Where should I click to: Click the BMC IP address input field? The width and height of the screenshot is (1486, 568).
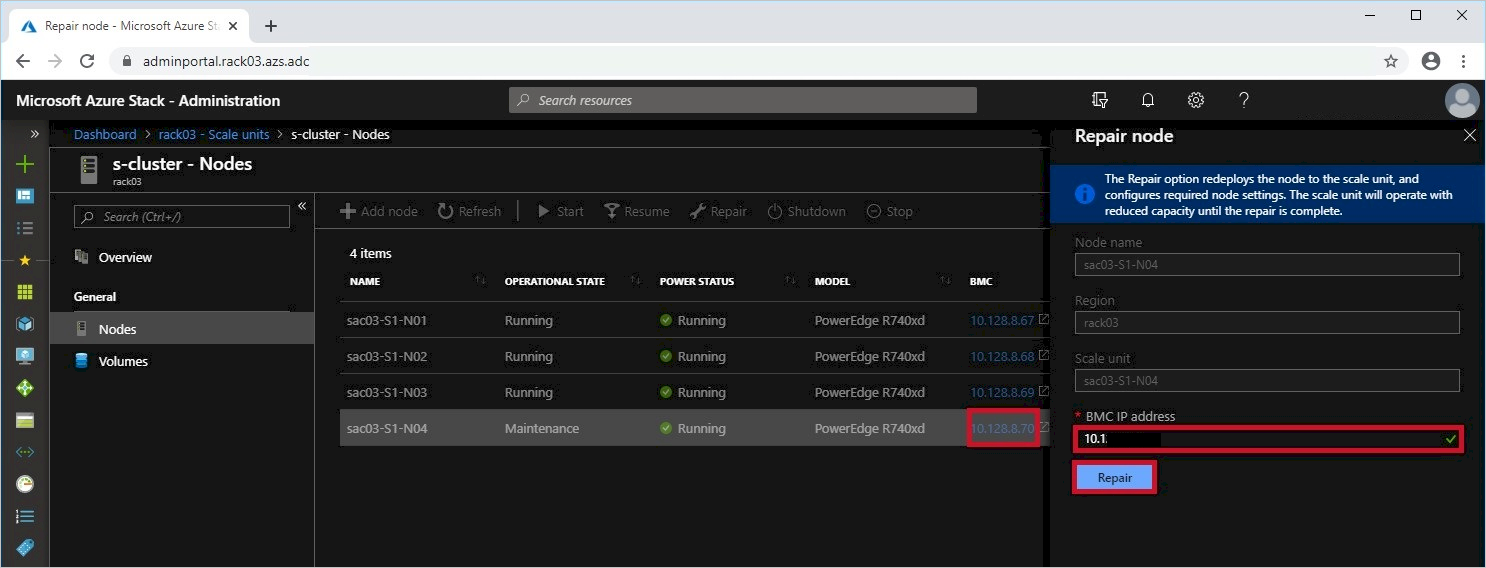[1267, 439]
